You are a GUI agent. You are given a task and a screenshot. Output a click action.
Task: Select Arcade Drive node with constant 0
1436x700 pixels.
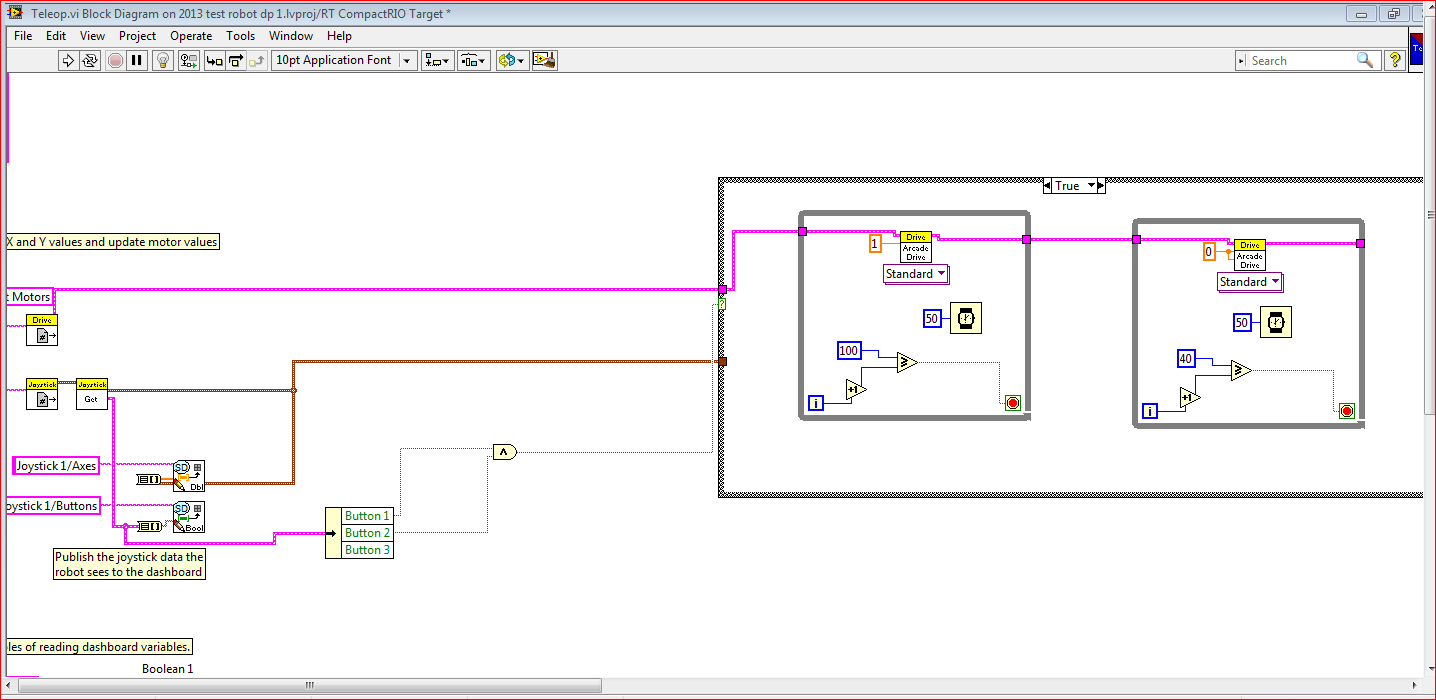point(1250,255)
